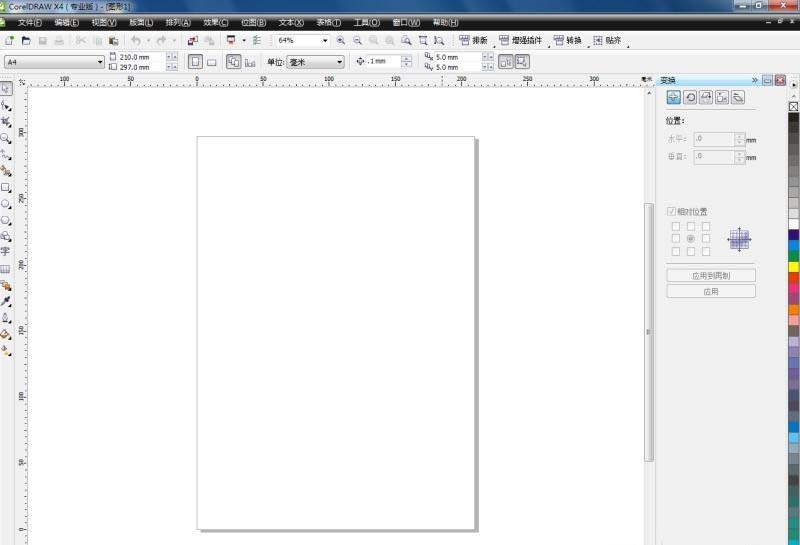Click the 应用到再制 button
Image resolution: width=800 pixels, height=545 pixels.
coord(711,275)
